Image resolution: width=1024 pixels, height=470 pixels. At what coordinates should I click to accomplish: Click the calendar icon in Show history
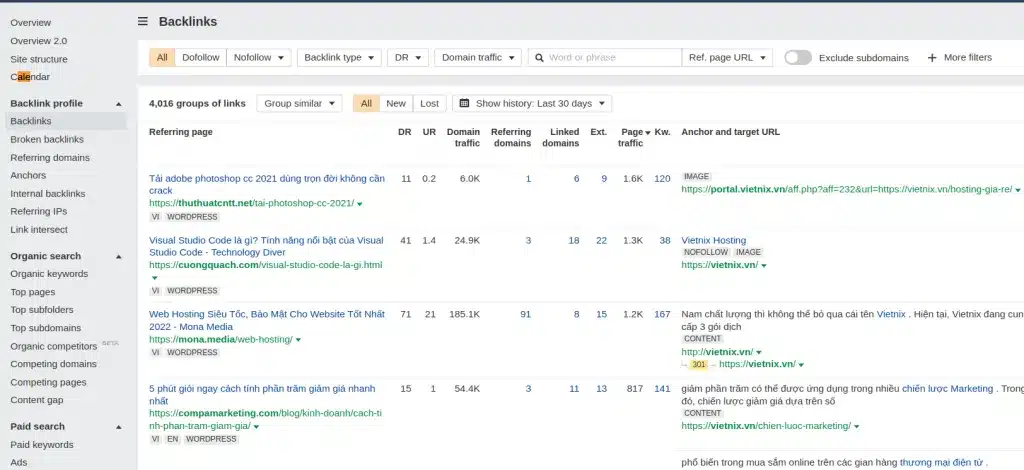[464, 103]
